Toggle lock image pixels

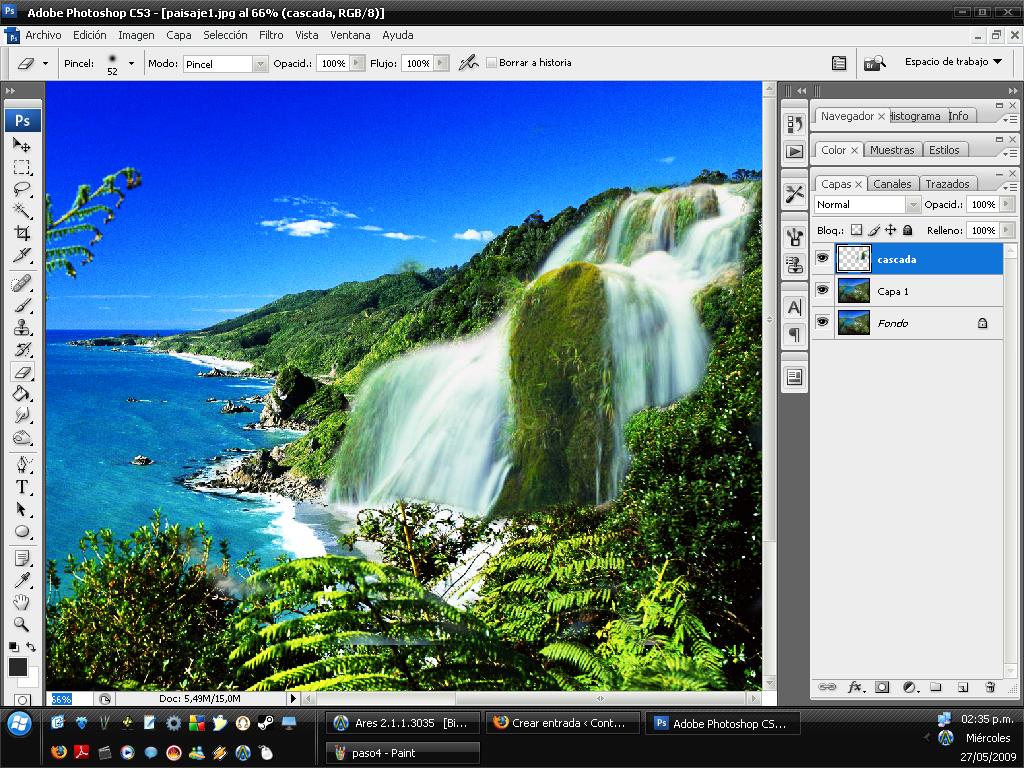(x=874, y=230)
